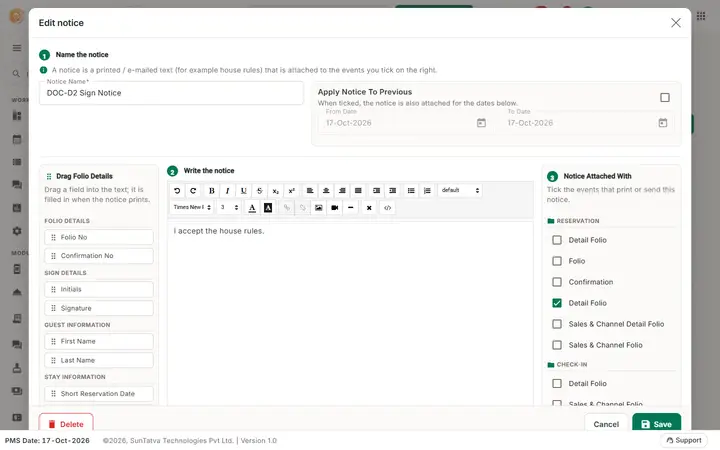Viewport: 720px width, 450px height.
Task: Insert a horizontal line
Action: (351, 208)
